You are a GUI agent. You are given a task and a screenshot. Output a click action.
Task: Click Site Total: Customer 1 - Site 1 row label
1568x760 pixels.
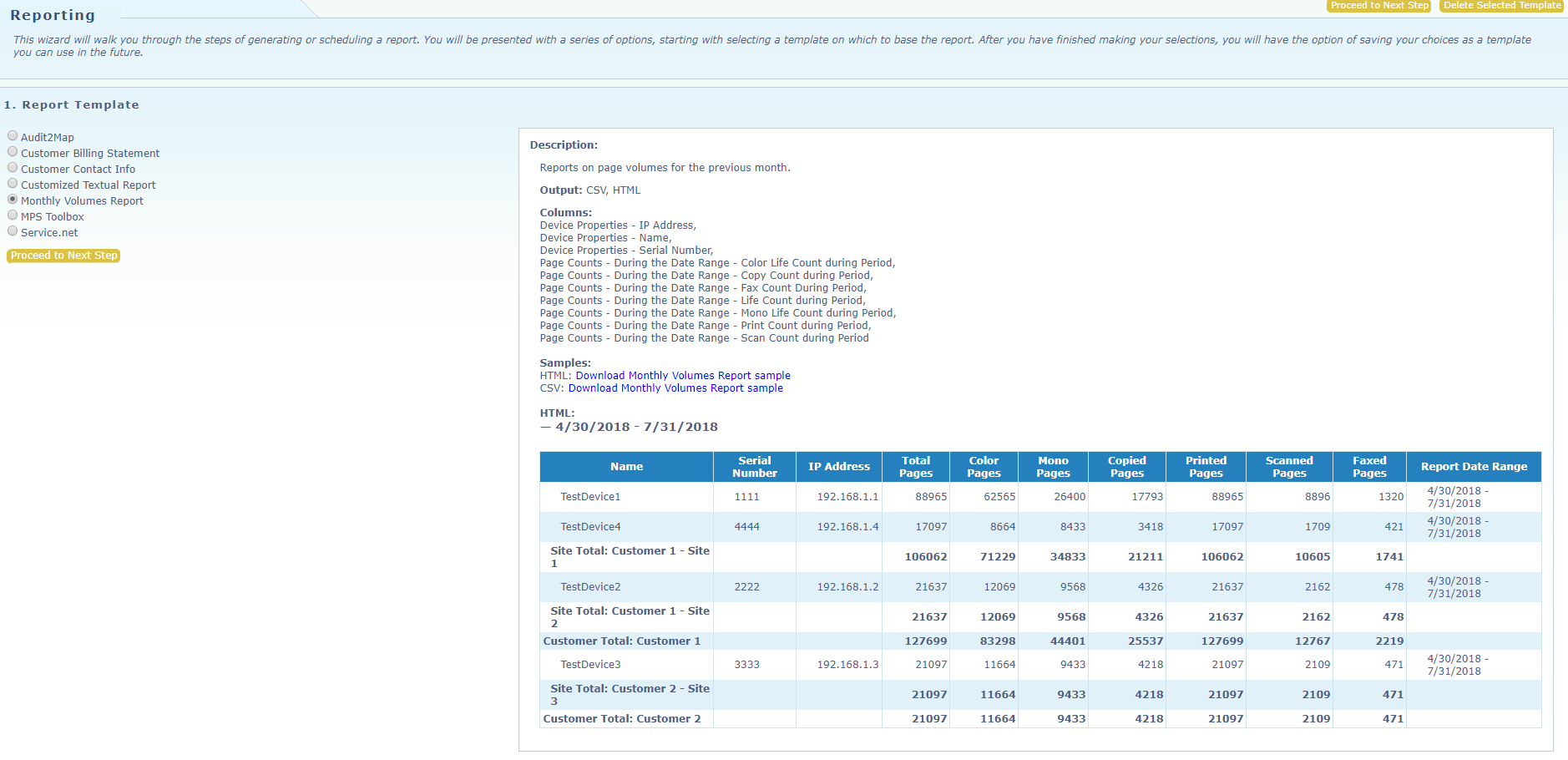[630, 557]
